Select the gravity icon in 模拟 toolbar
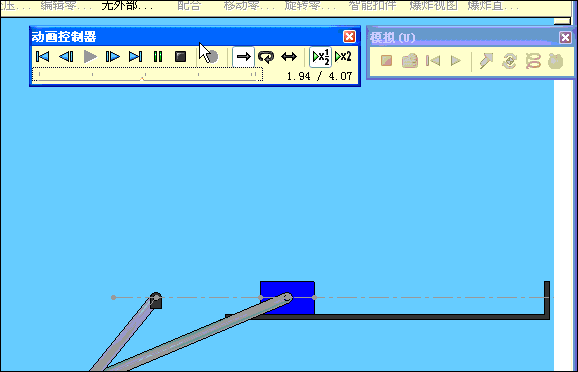The image size is (578, 372). point(556,61)
